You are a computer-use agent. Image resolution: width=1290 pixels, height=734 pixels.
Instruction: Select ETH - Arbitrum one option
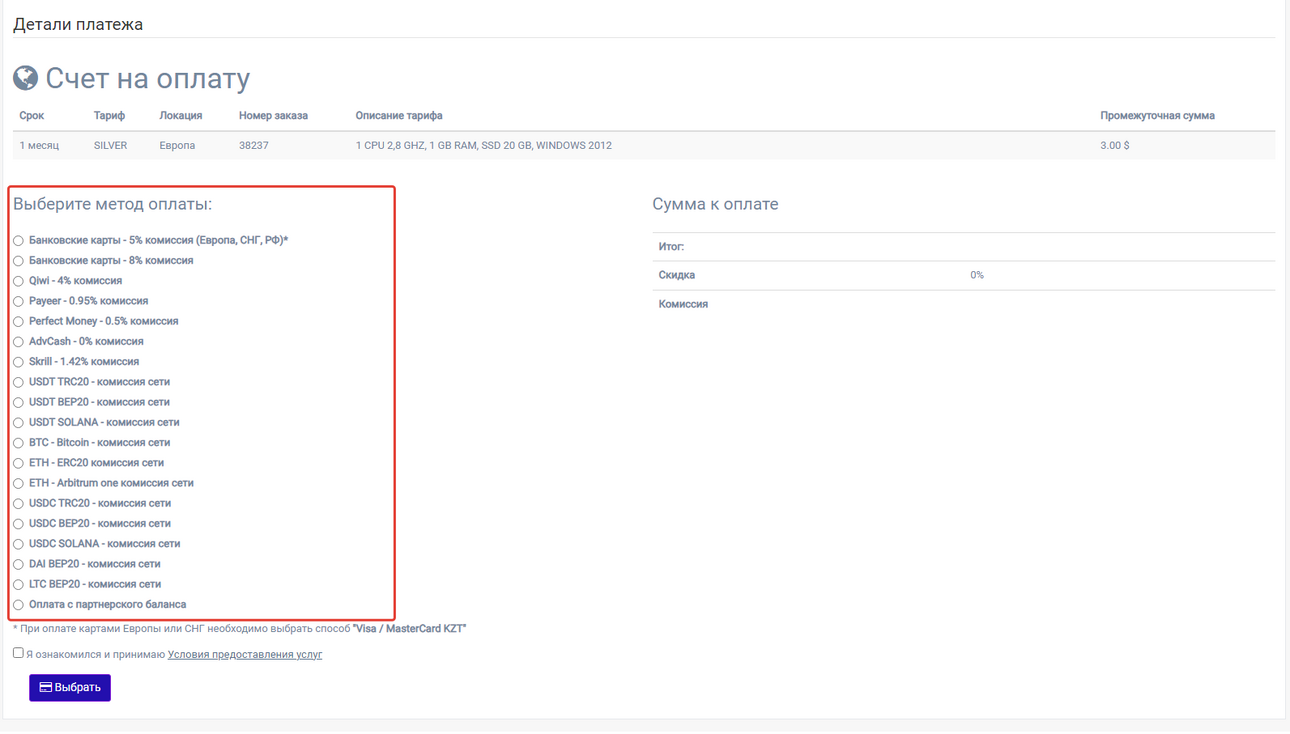coord(18,484)
